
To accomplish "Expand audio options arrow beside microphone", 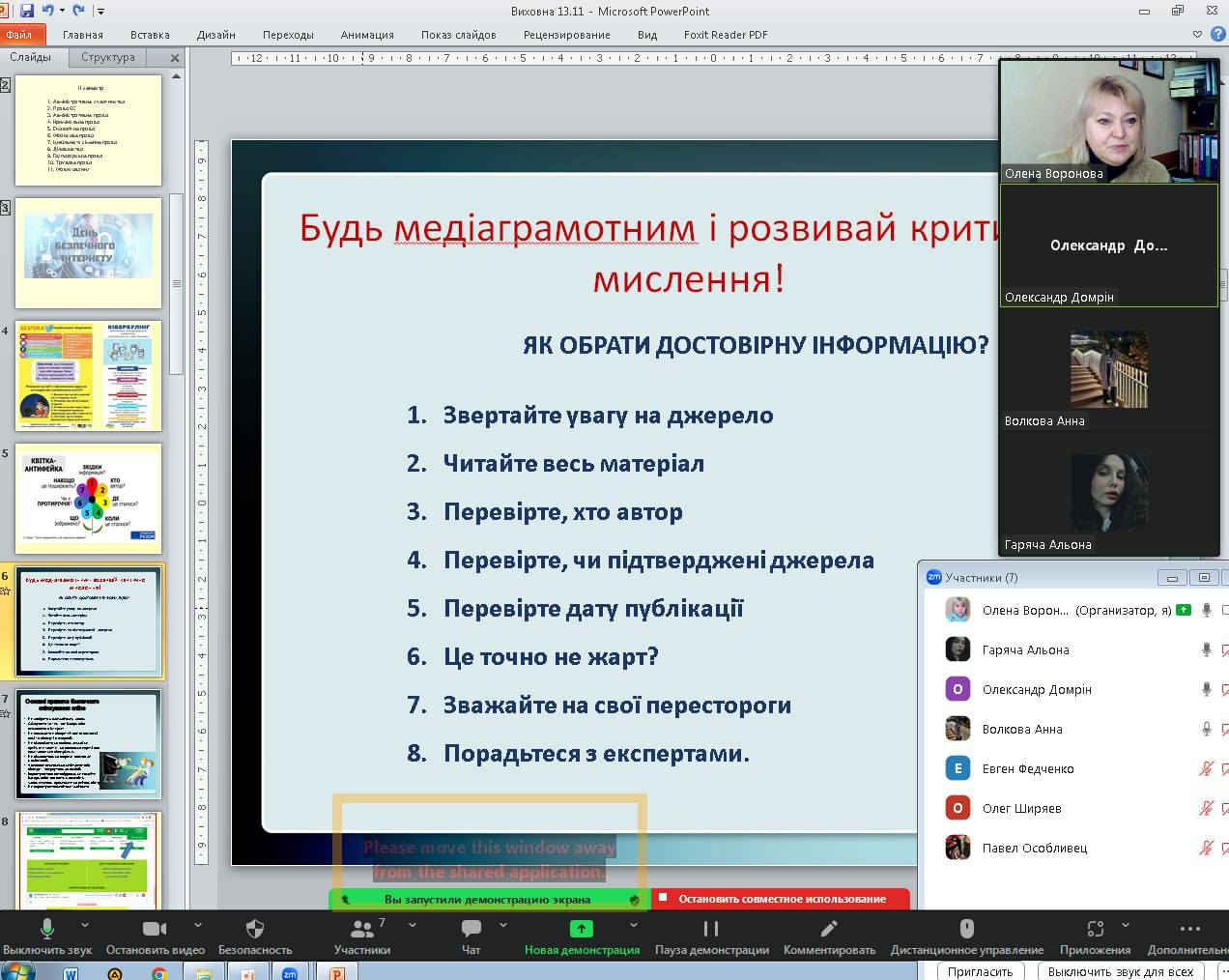I will pos(90,925).
